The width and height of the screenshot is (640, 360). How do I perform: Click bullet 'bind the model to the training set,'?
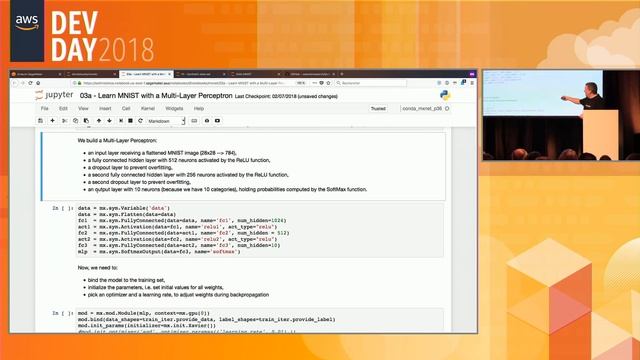(126, 280)
